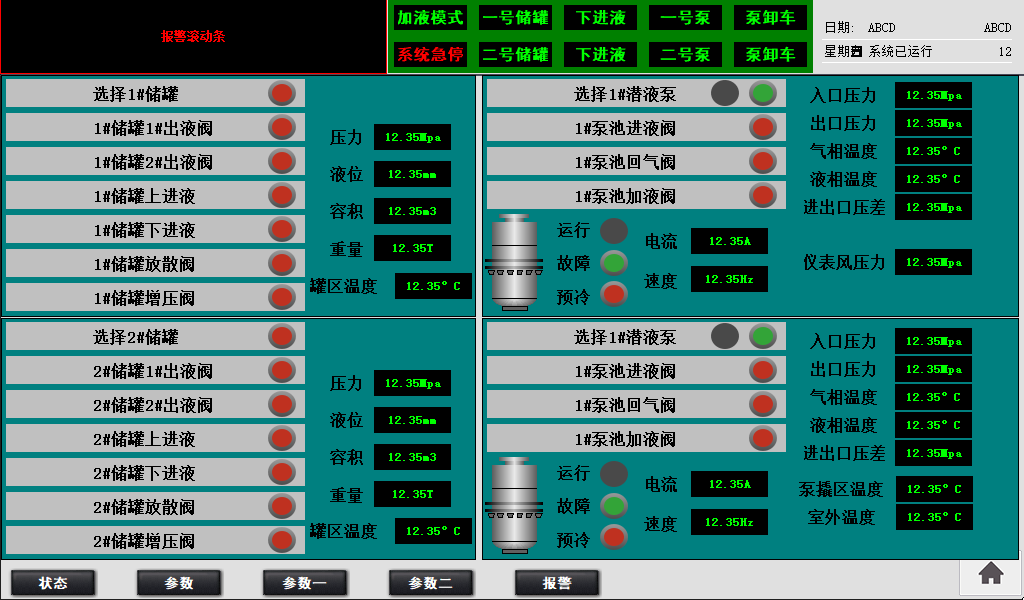Click the green 故障 lamp in lower pump panel
The image size is (1024, 600).
[x=614, y=506]
